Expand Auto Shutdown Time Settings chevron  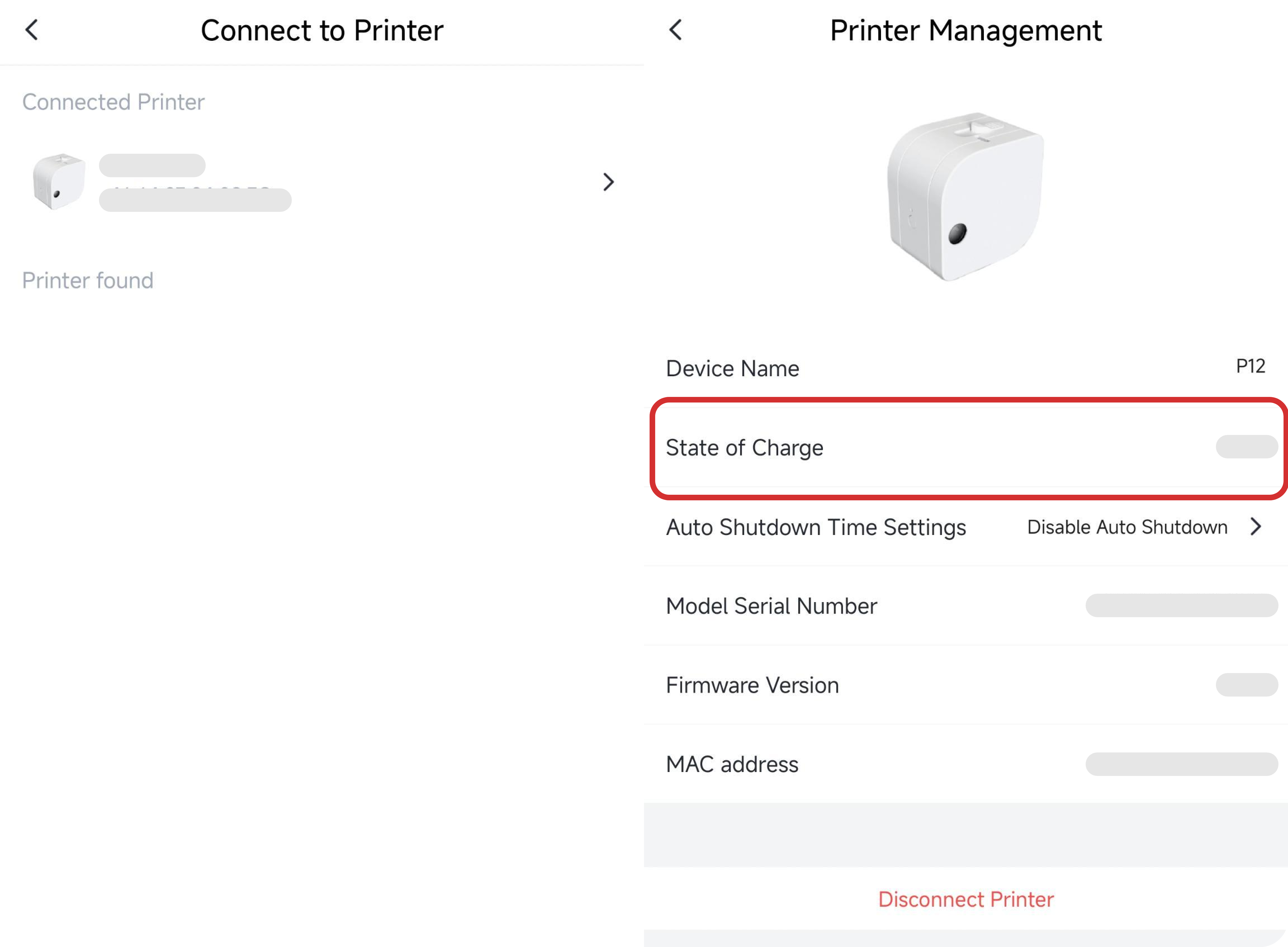(x=1256, y=526)
